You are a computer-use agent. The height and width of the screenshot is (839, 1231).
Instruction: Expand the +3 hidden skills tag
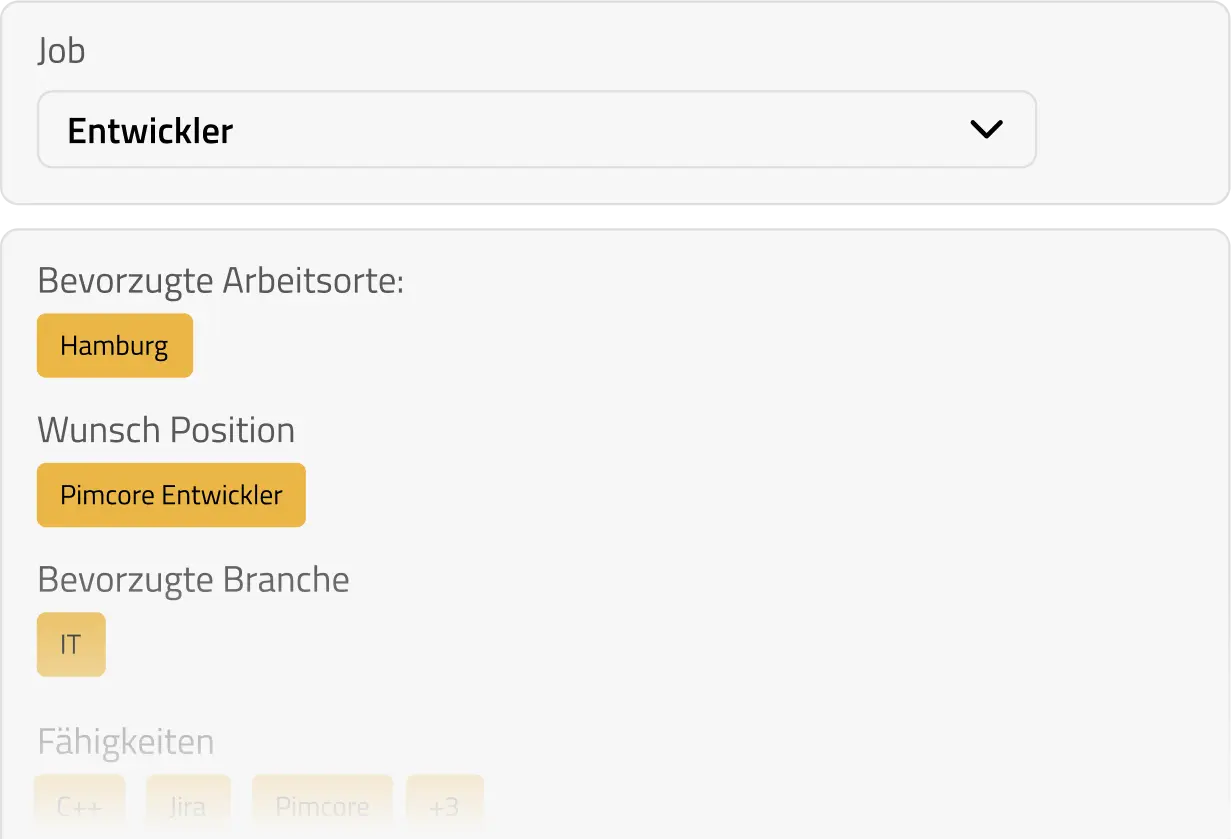pos(444,806)
